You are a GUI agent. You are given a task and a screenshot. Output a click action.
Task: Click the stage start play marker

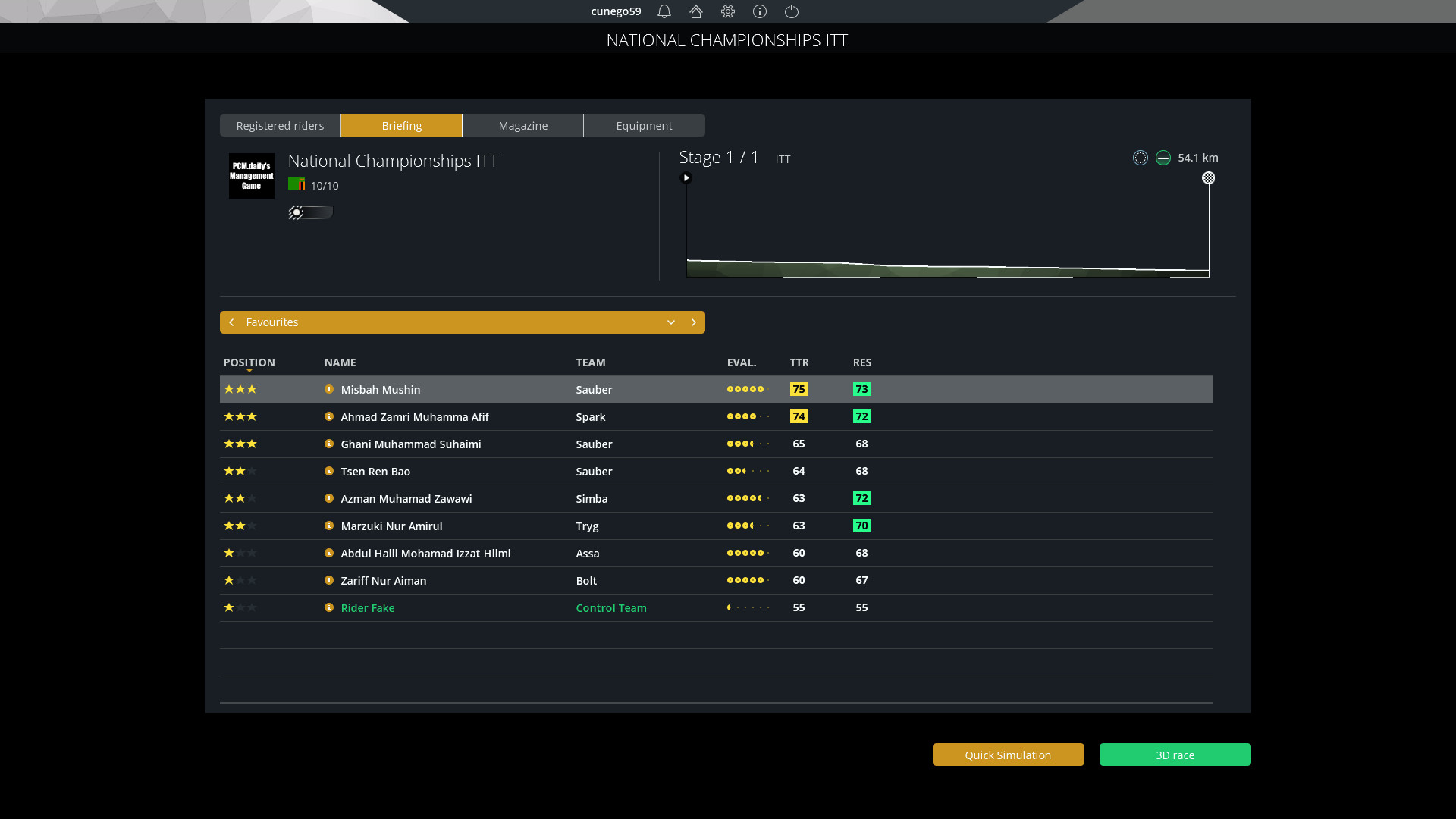coord(686,178)
